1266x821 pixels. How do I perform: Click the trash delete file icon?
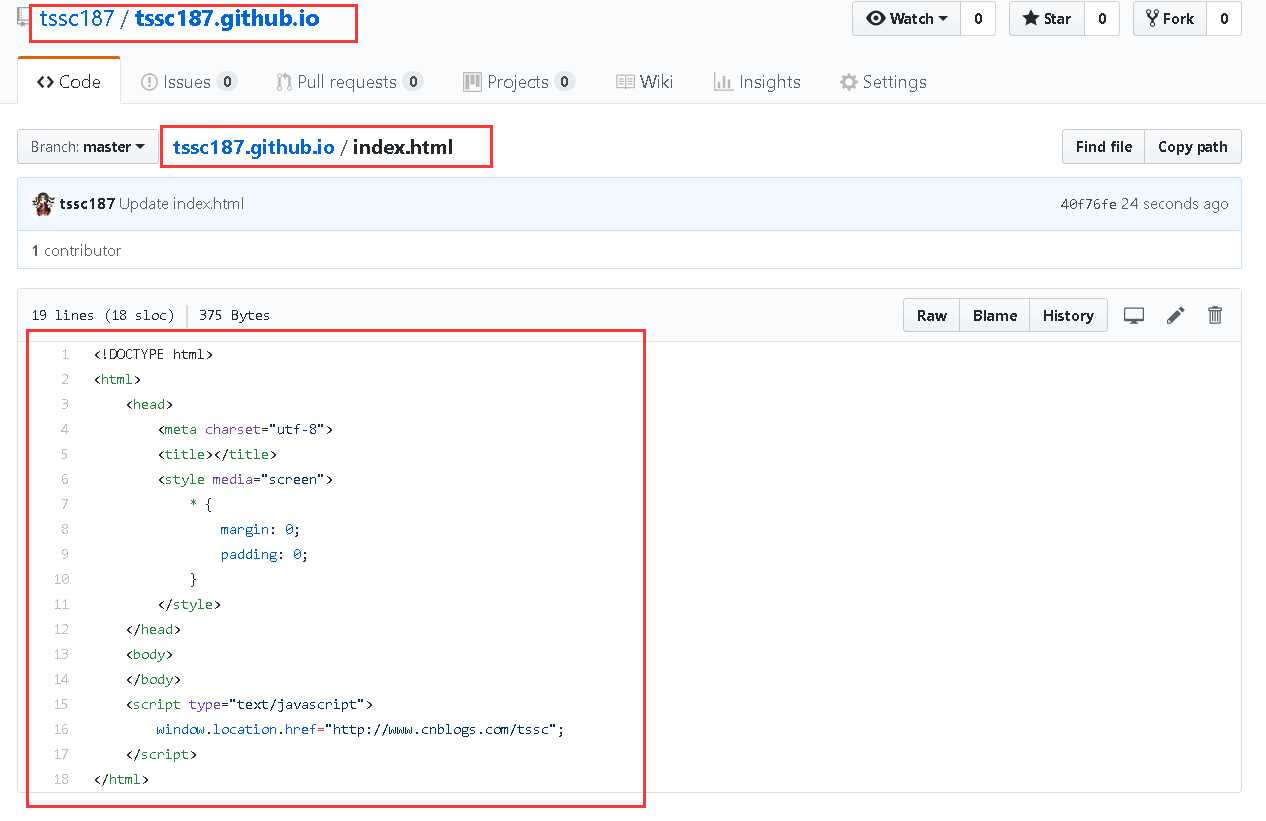(1215, 315)
